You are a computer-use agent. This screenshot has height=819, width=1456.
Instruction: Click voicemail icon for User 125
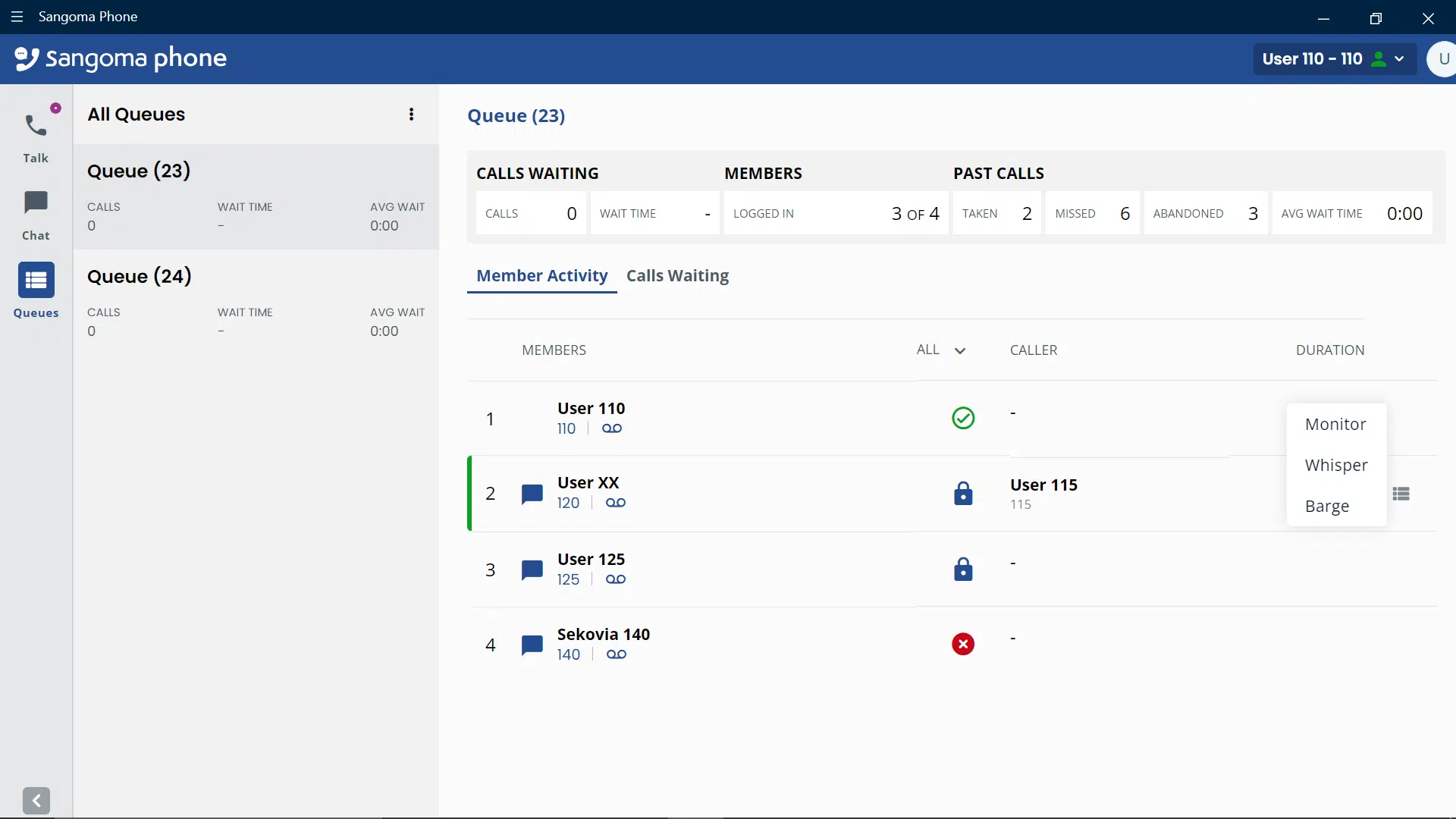616,579
